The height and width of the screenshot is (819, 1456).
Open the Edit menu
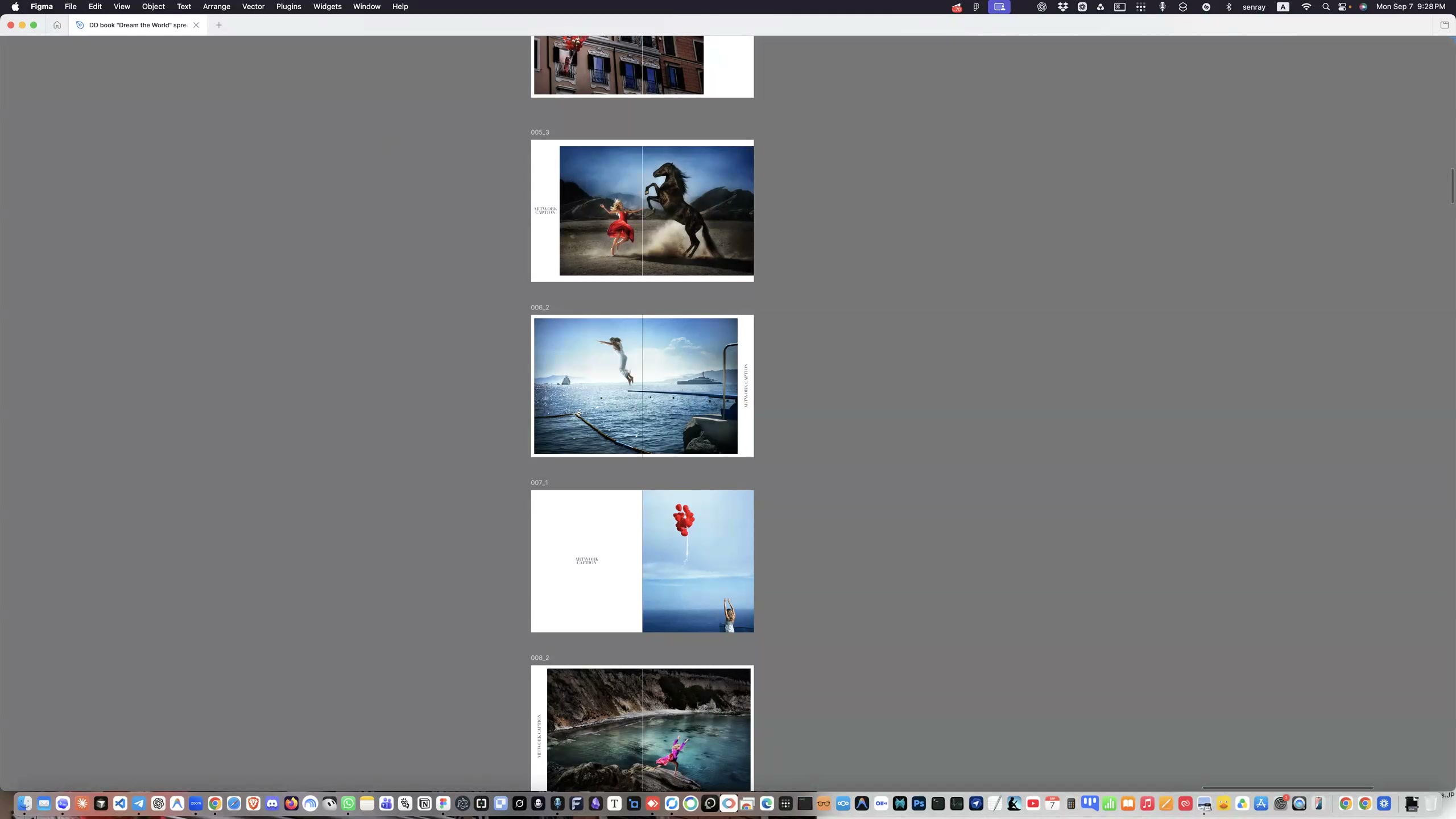pyautogui.click(x=95, y=7)
